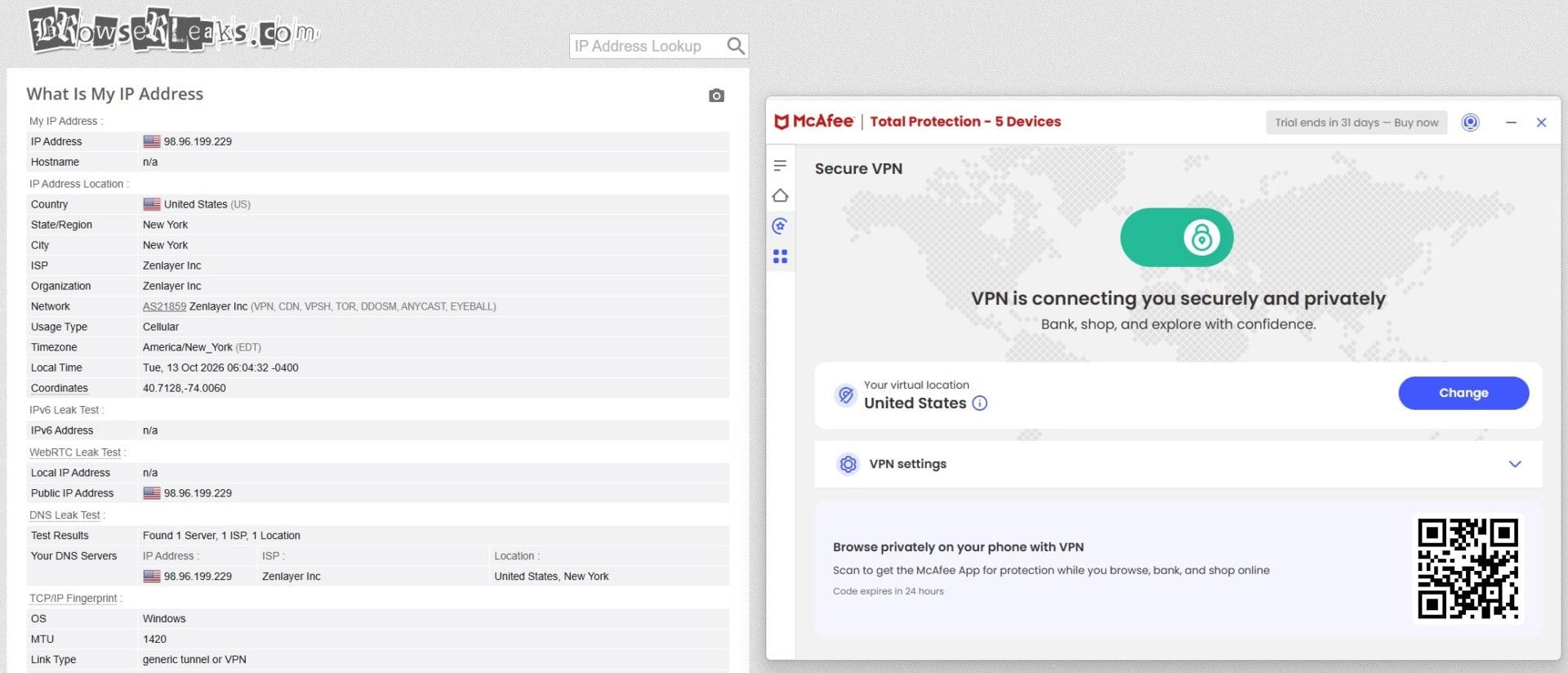Click the Usage Type value Cellular

(x=161, y=327)
